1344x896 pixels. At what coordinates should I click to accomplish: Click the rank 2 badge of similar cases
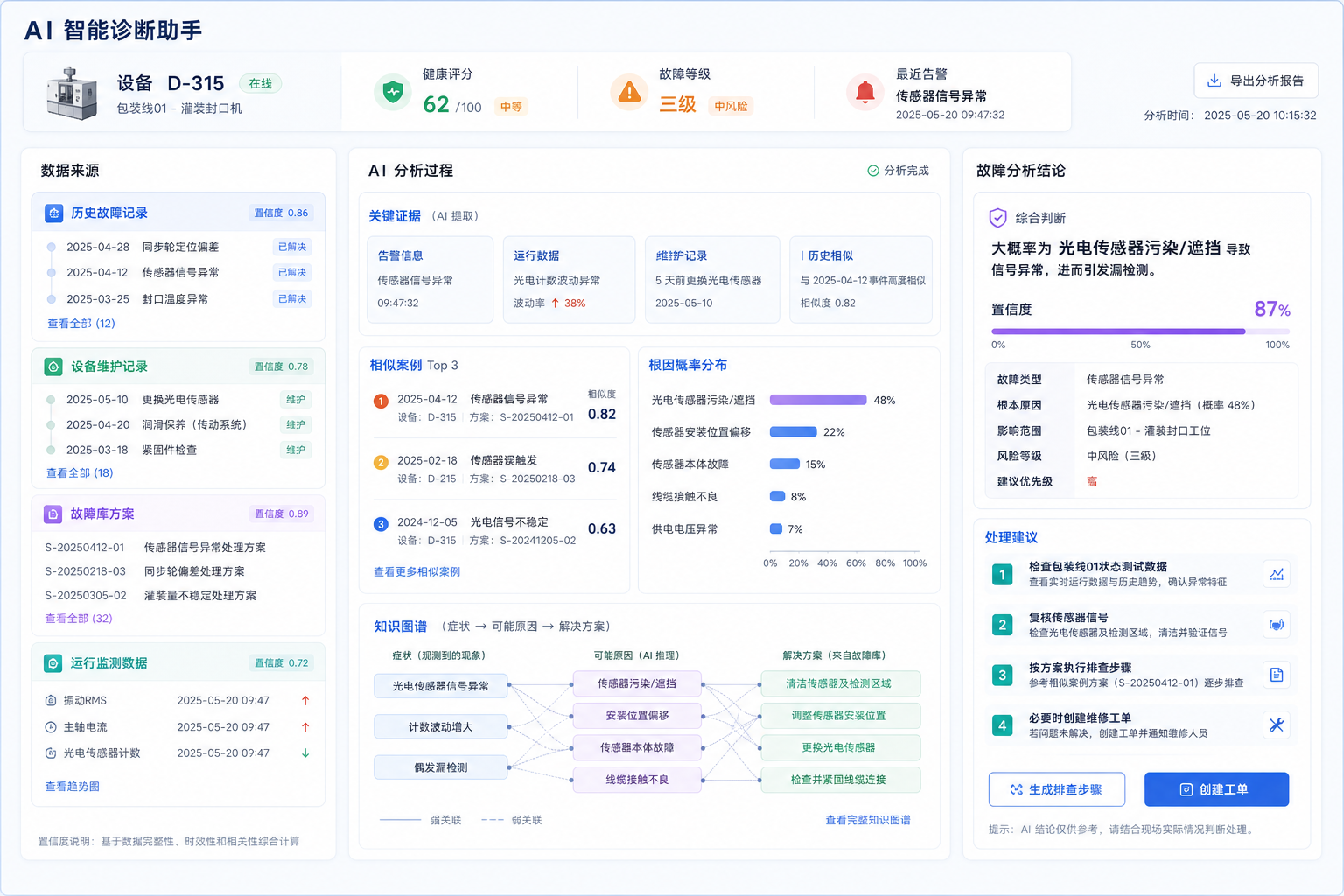pos(381,462)
